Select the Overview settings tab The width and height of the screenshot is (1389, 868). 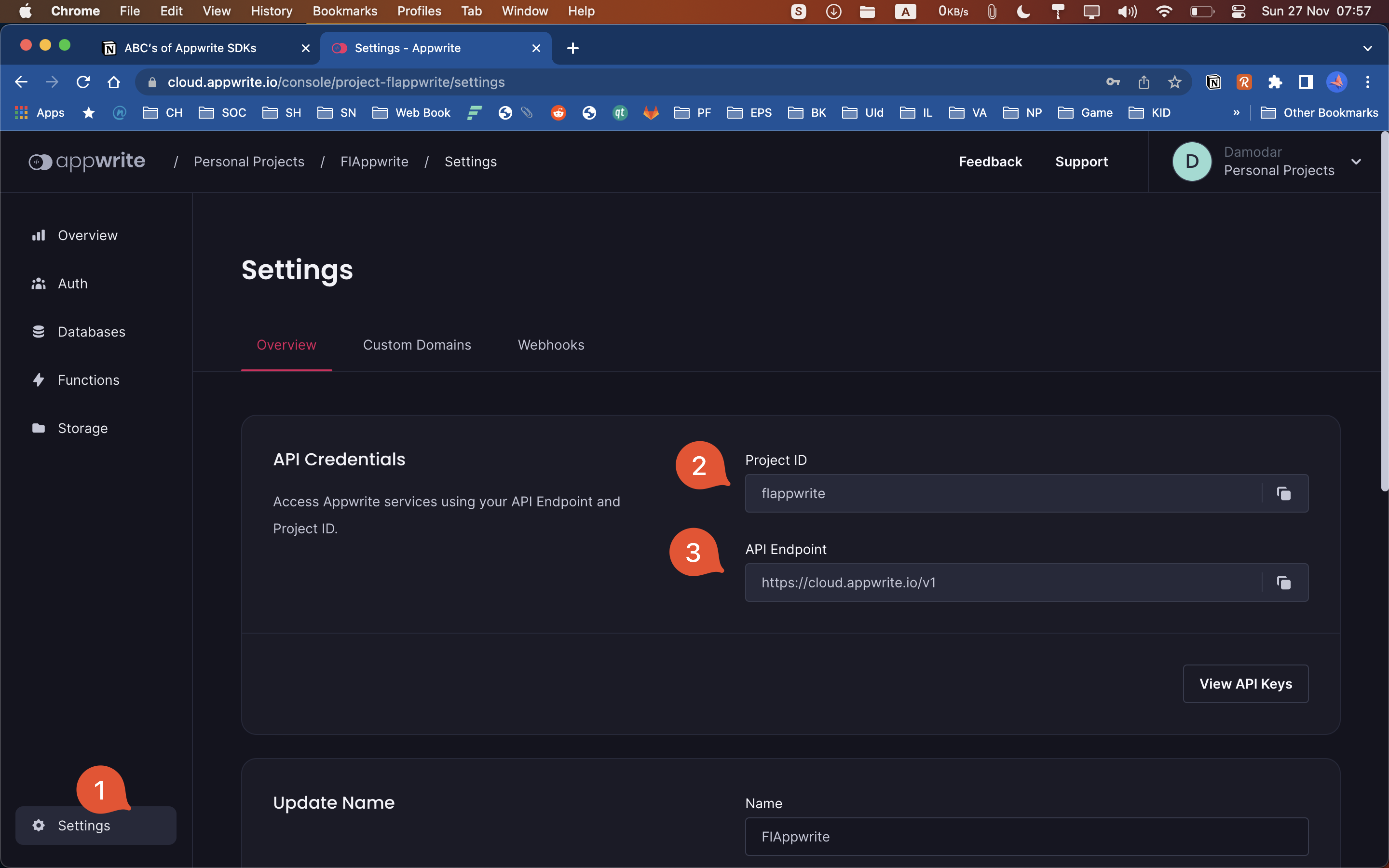pyautogui.click(x=286, y=345)
